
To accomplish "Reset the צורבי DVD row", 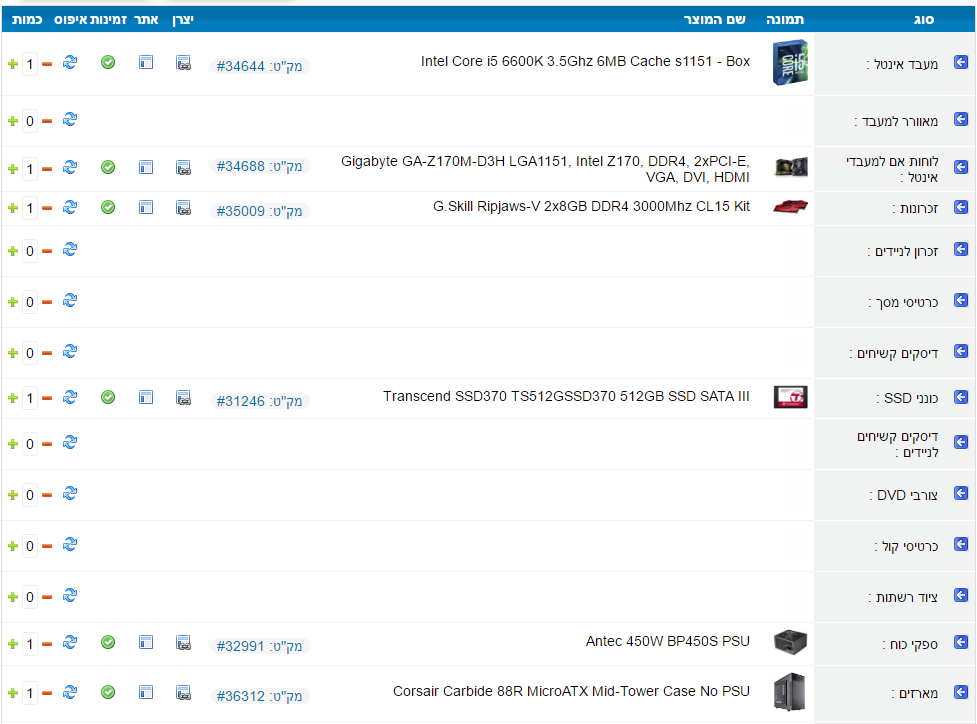I will point(70,493).
